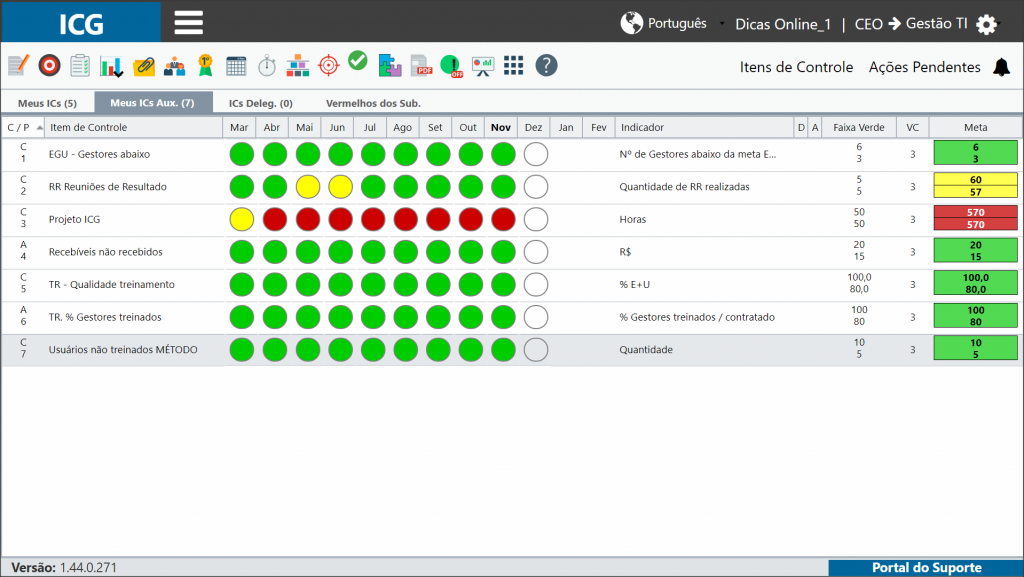Select TR. % Gestores treinados item

pyautogui.click(x=105, y=317)
